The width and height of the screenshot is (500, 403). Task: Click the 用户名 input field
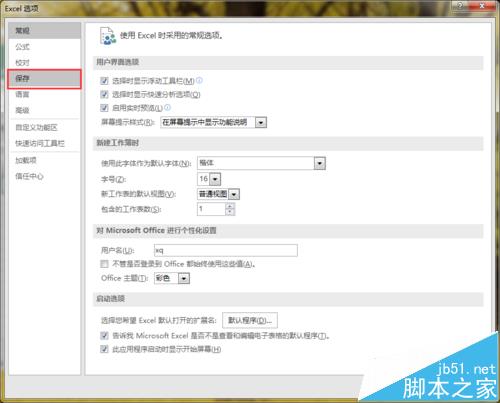226,250
